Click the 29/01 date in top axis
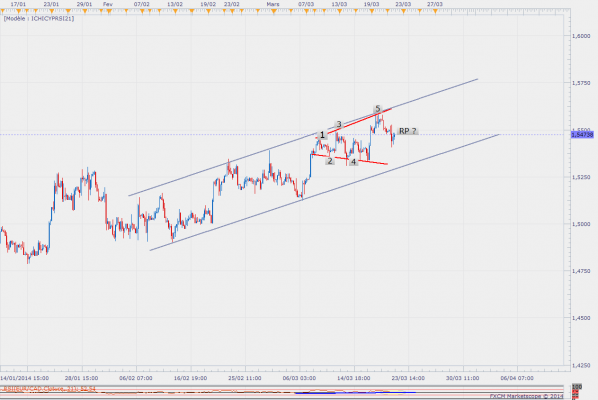Image resolution: width=598 pixels, height=400 pixels. tap(84, 4)
